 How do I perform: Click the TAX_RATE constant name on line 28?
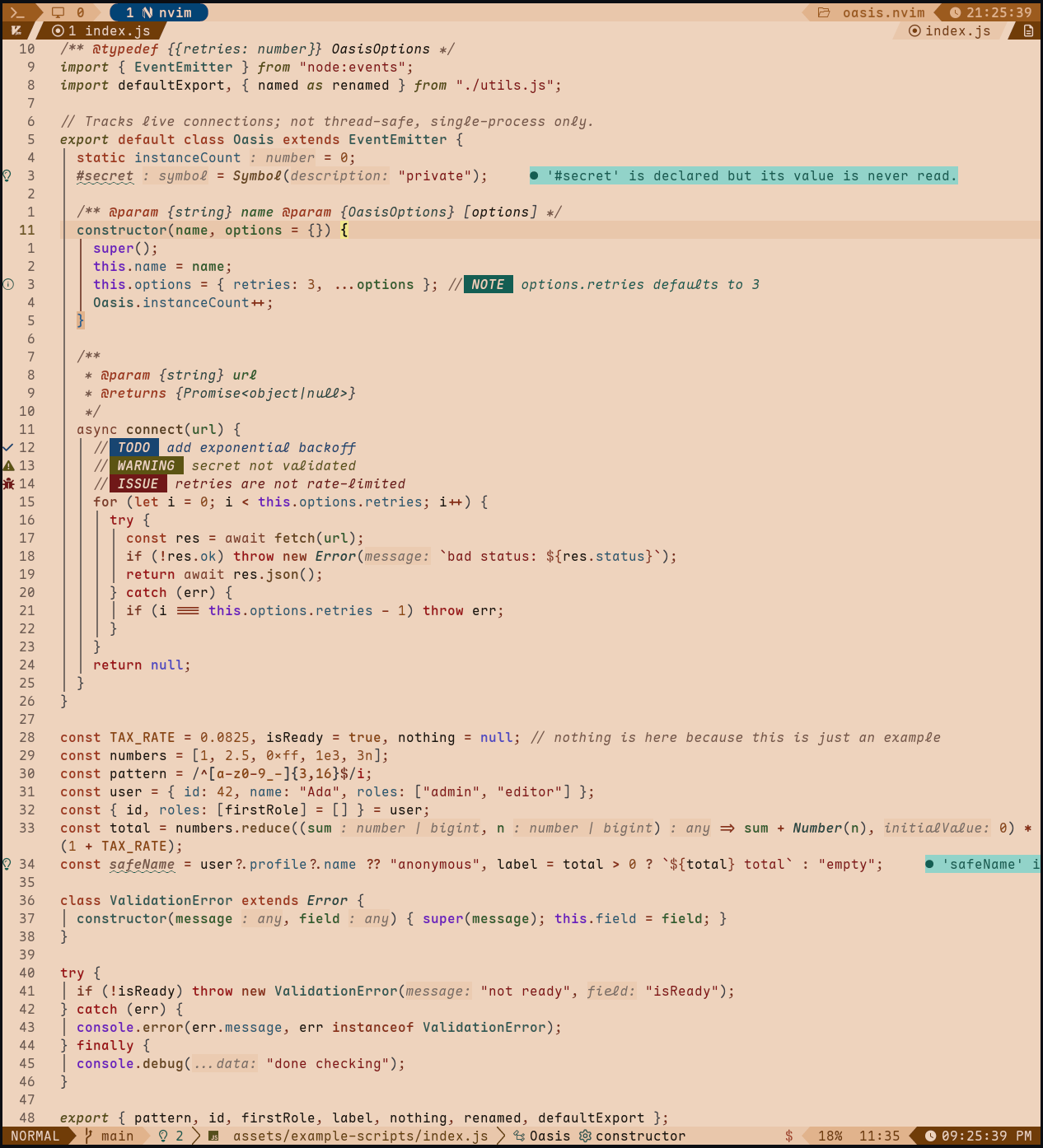(142, 737)
